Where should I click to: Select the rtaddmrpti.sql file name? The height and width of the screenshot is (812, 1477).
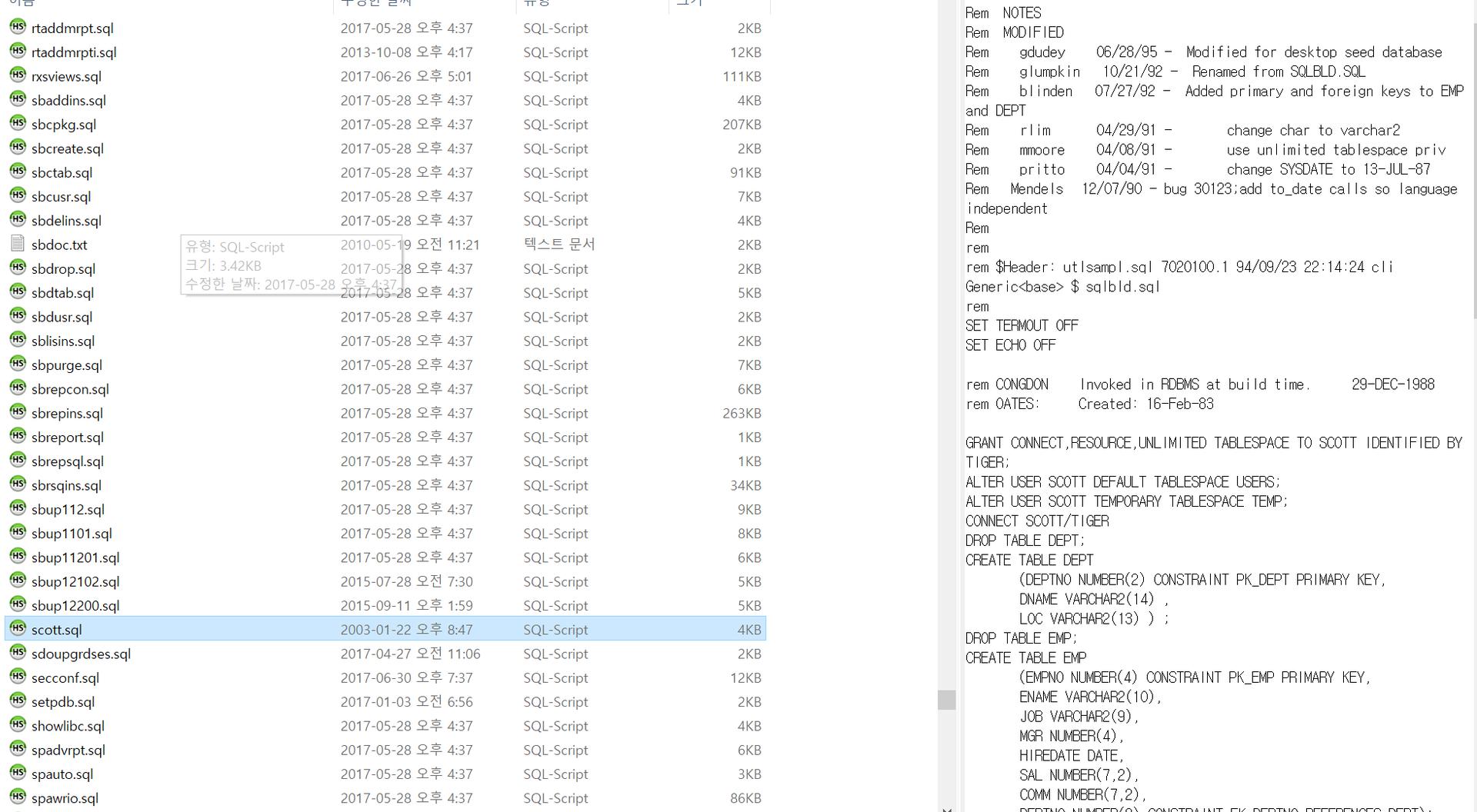point(74,52)
